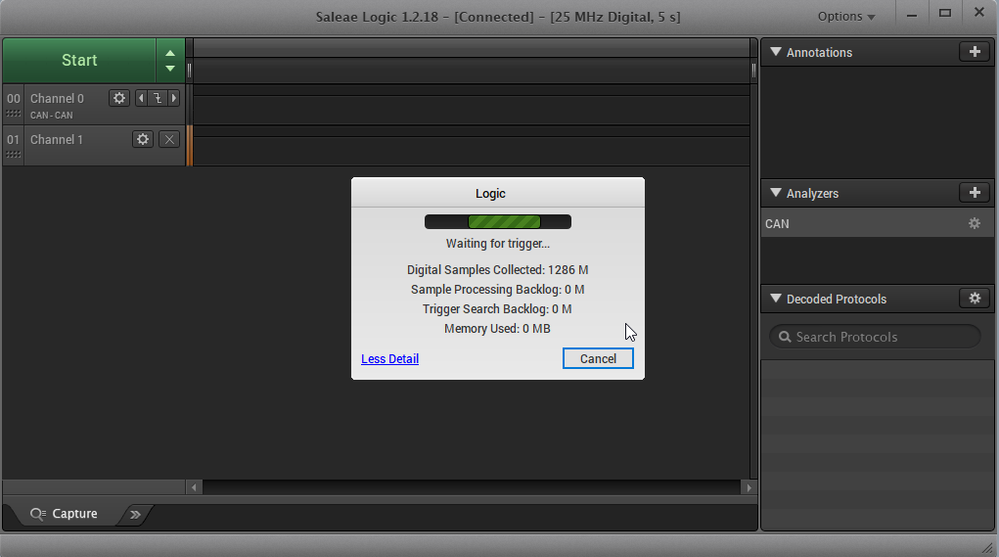Click Digital Samples Collected value
This screenshot has width=999, height=557.
tap(498, 270)
